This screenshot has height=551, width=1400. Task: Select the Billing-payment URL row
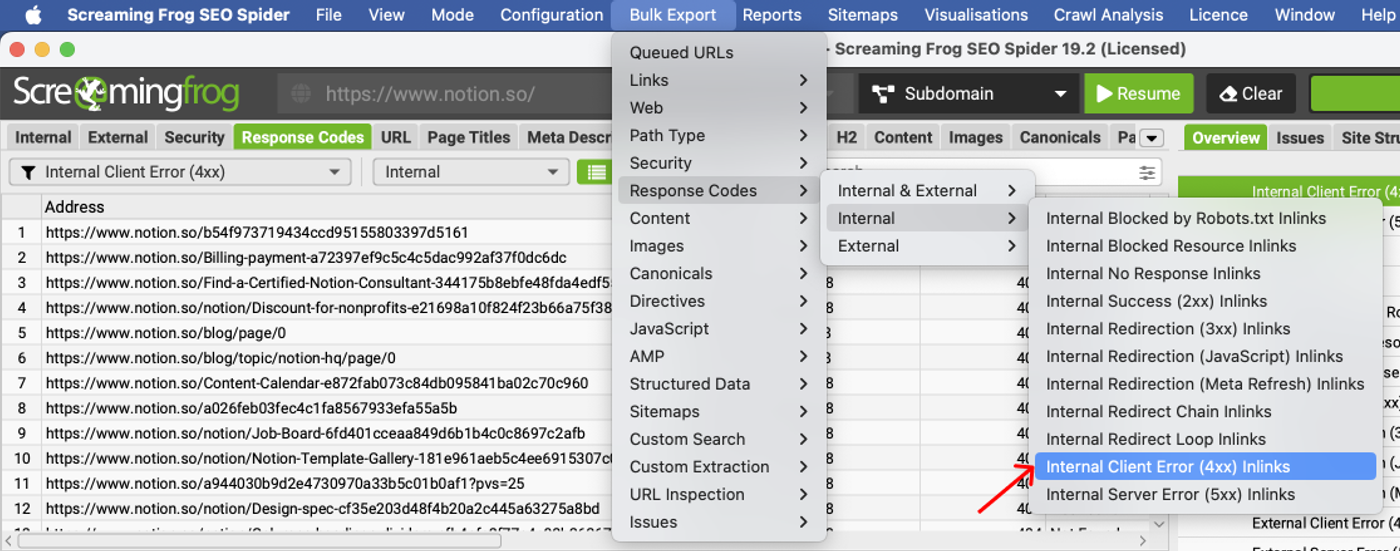point(306,258)
